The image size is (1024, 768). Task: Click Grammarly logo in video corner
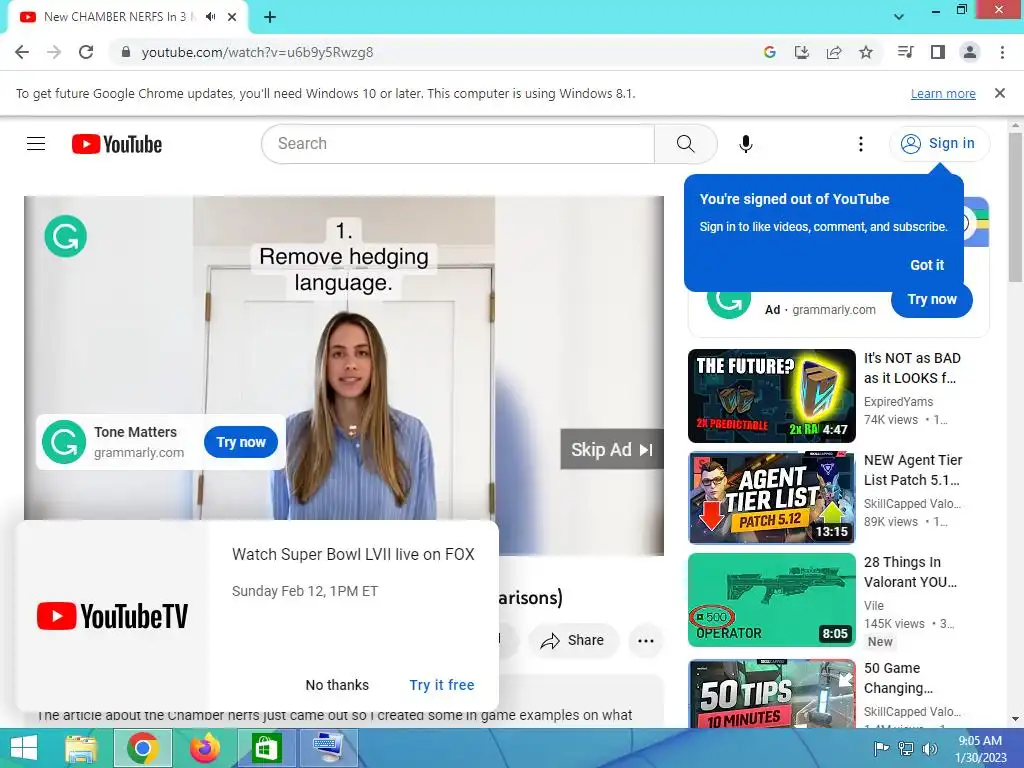pos(65,236)
